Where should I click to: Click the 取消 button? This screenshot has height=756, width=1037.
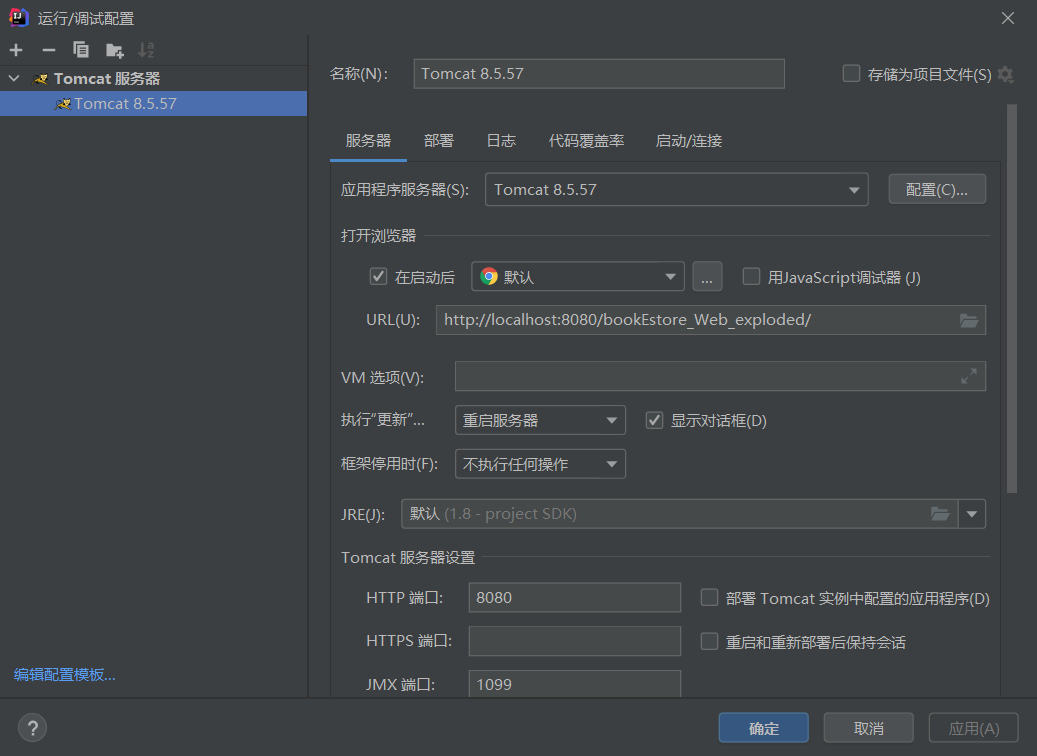[869, 728]
